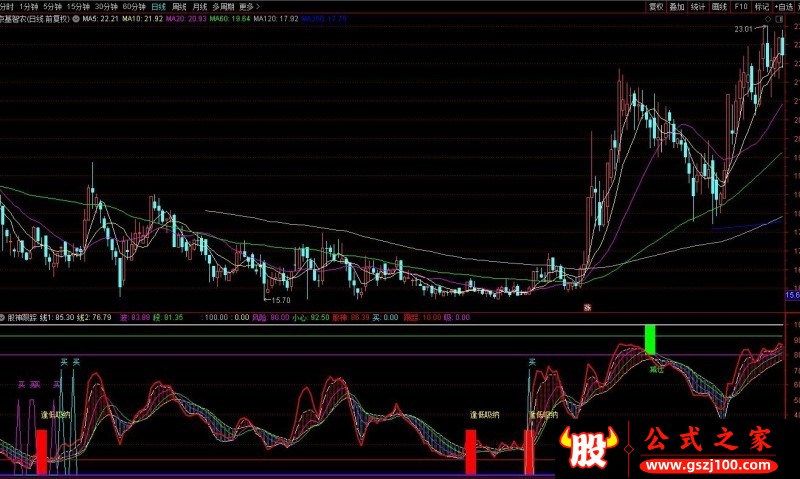This screenshot has width=800, height=479.
Task: Switch to the 30分钟 period tab
Action: 106,7
